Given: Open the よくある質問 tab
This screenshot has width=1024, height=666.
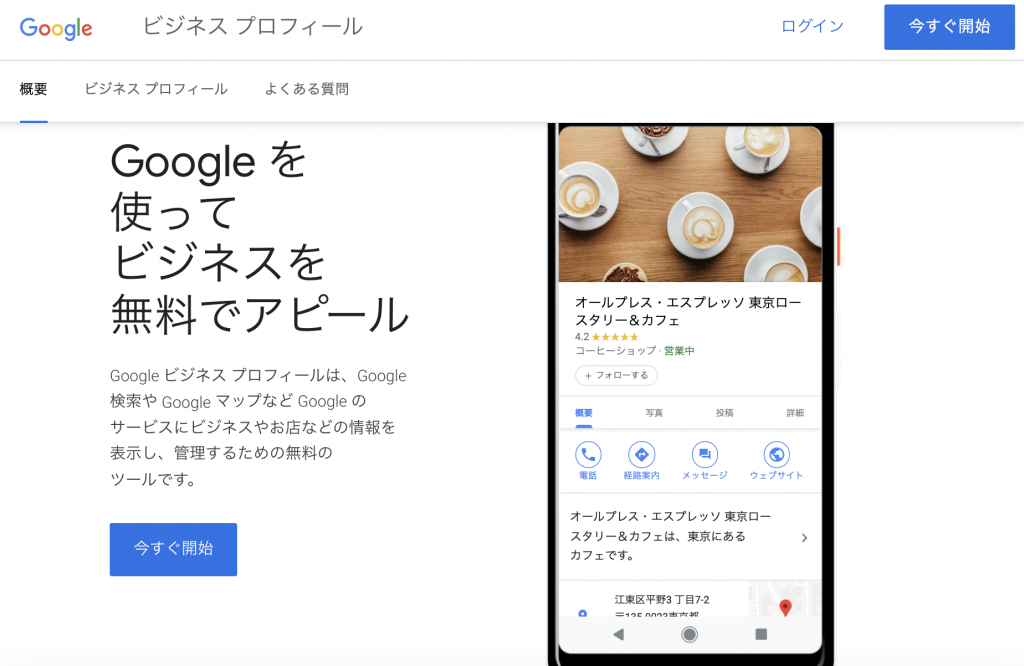Looking at the screenshot, I should [x=306, y=89].
